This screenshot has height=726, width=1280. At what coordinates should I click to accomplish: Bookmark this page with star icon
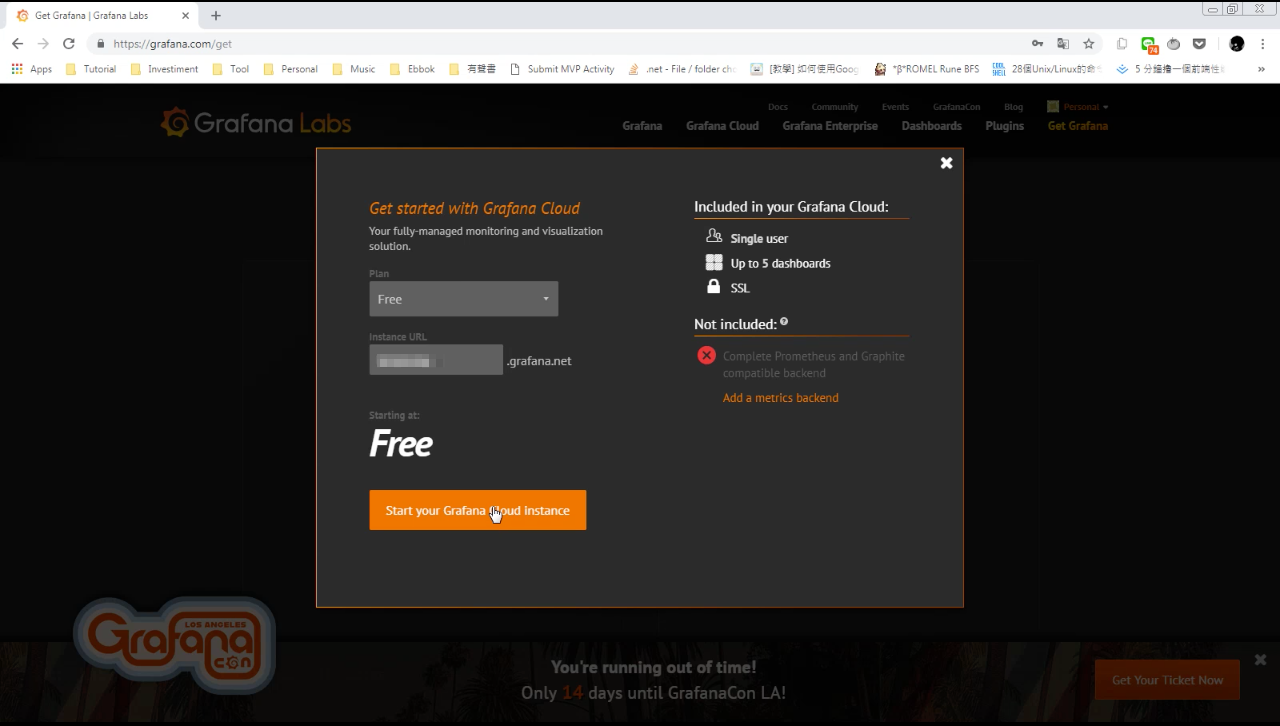click(x=1089, y=44)
